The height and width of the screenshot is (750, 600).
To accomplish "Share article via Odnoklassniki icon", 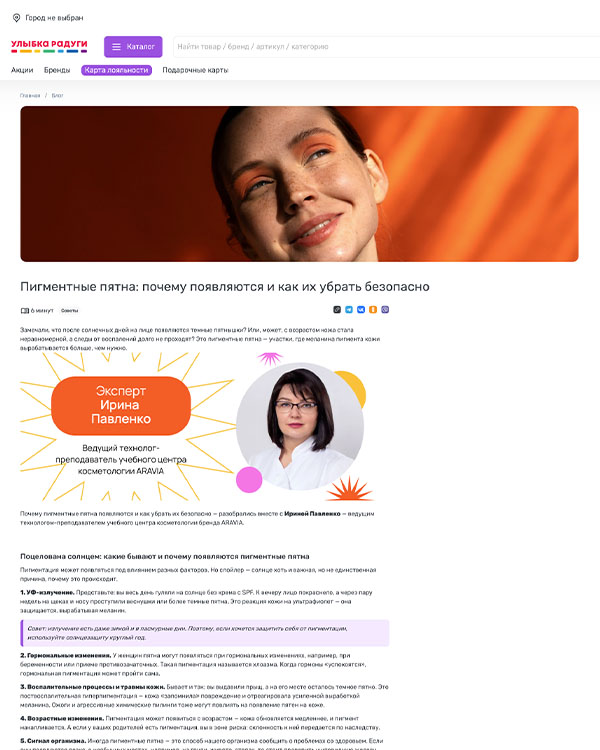I will [373, 310].
